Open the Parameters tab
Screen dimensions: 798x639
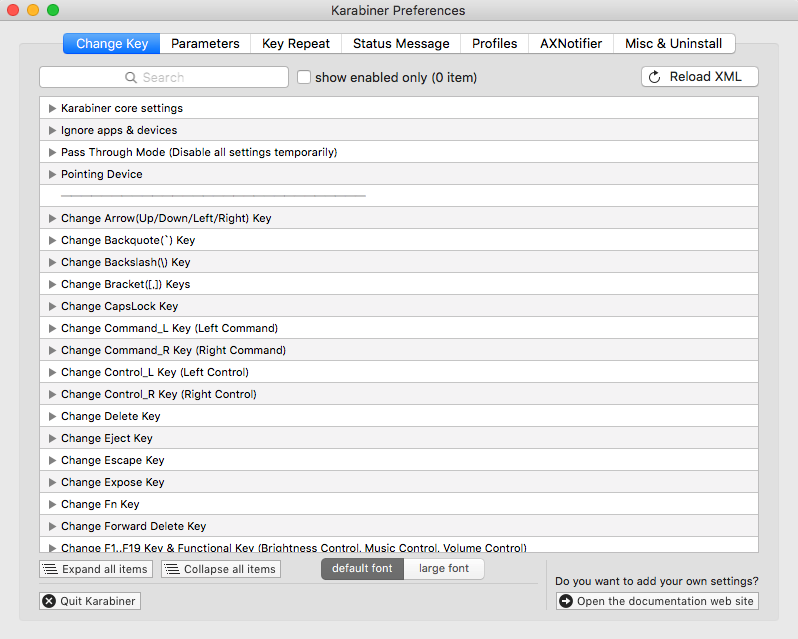[x=205, y=44]
